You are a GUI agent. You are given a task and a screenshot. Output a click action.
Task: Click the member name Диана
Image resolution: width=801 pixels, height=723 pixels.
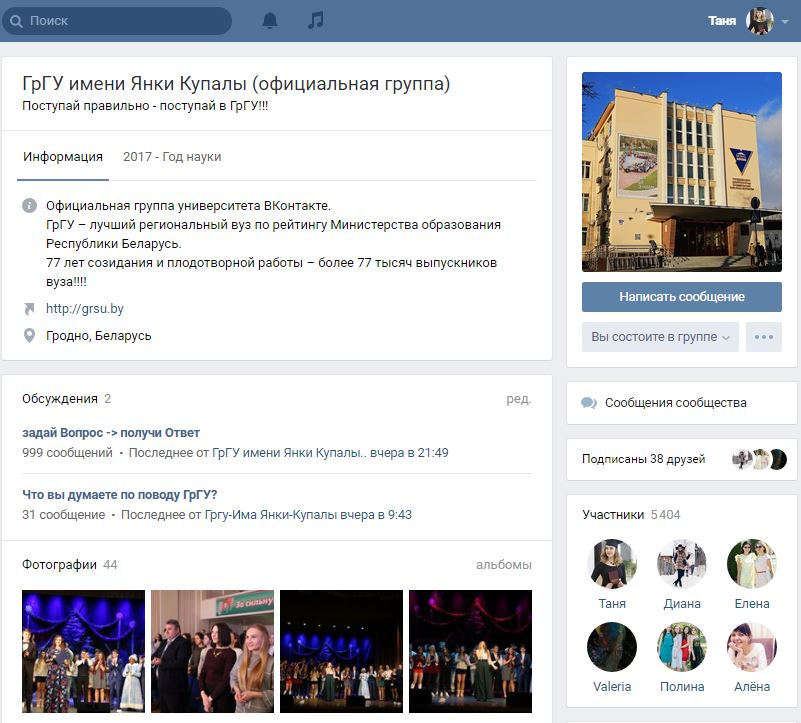click(x=682, y=603)
